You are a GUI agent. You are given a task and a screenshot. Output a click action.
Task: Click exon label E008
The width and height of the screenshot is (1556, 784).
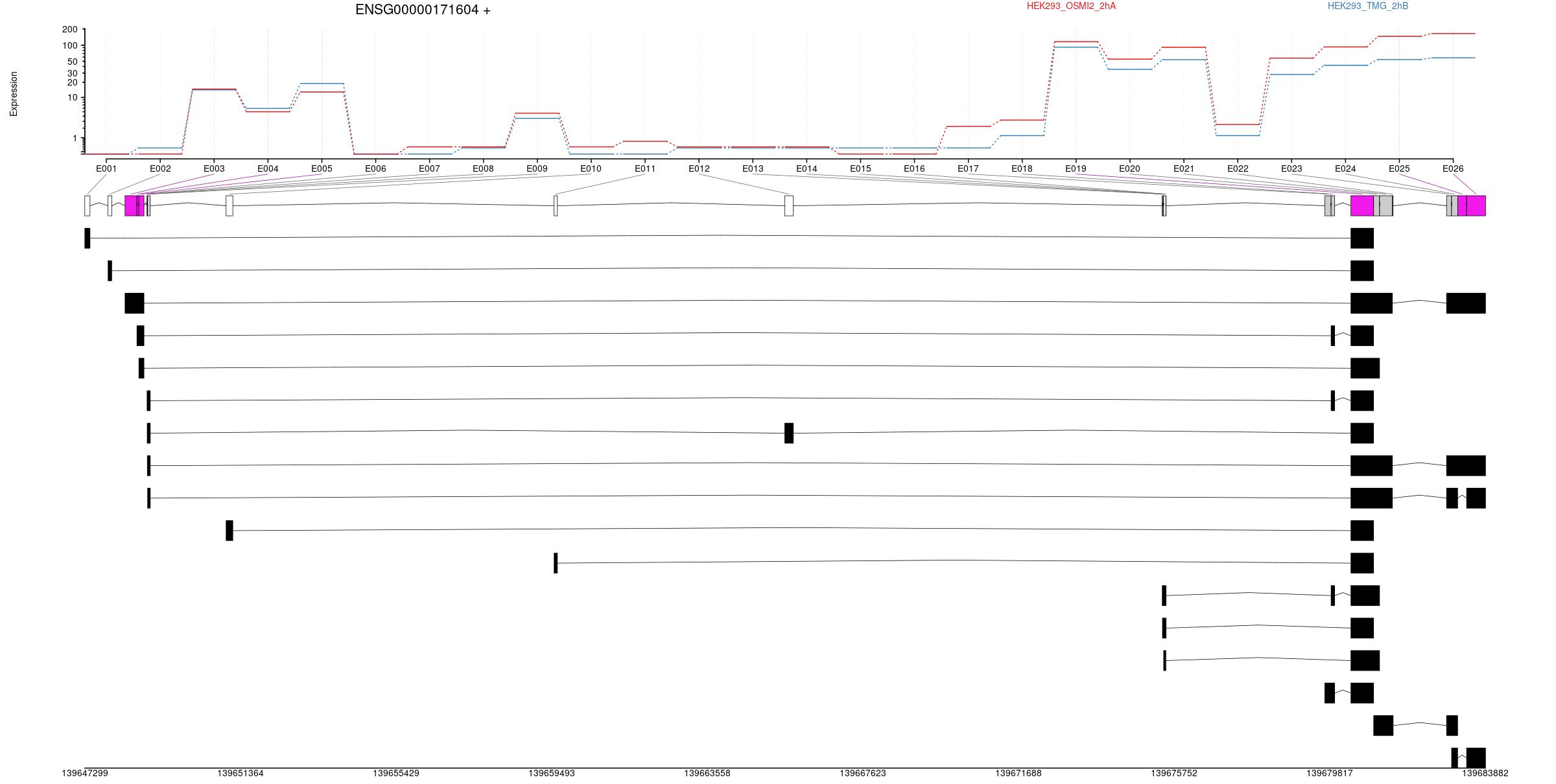click(x=483, y=168)
